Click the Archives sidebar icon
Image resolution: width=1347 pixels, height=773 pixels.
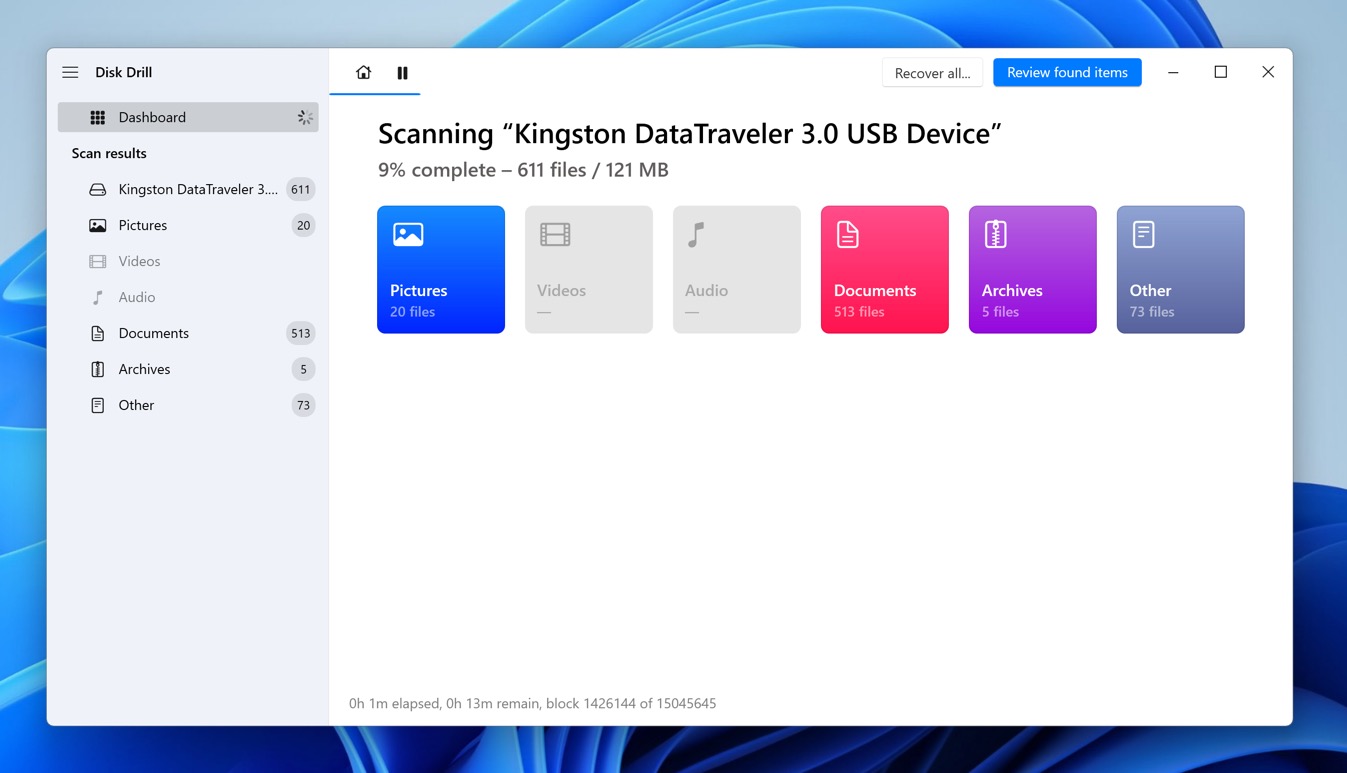[x=97, y=369]
